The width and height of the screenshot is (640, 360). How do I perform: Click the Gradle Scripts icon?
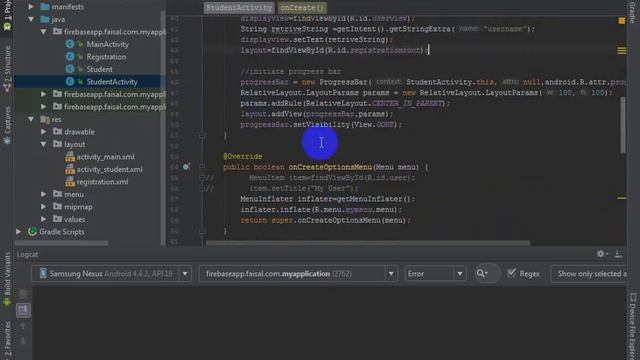pyautogui.click(x=32, y=231)
